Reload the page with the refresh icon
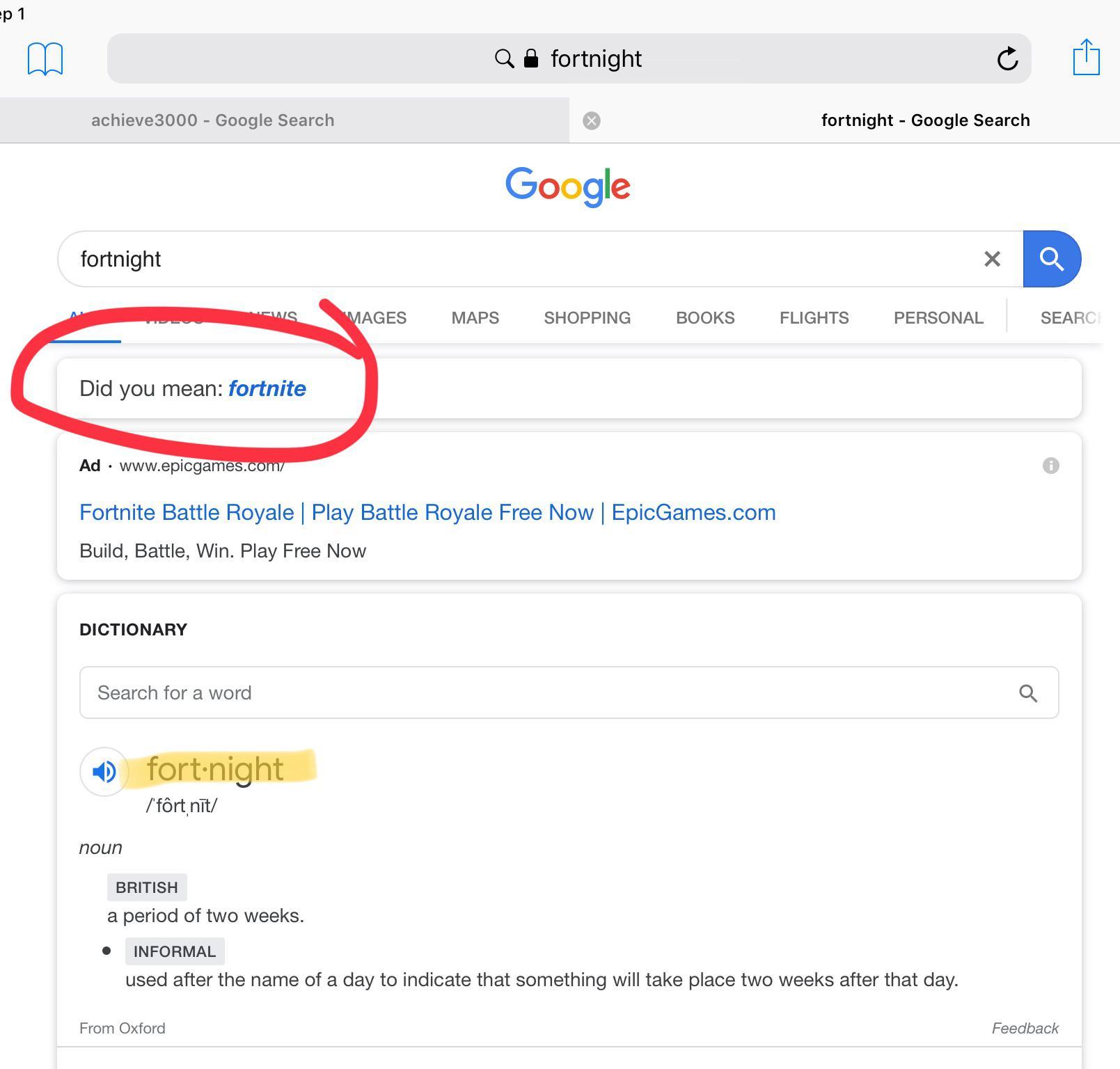The height and width of the screenshot is (1069, 1120). pos(1007,59)
